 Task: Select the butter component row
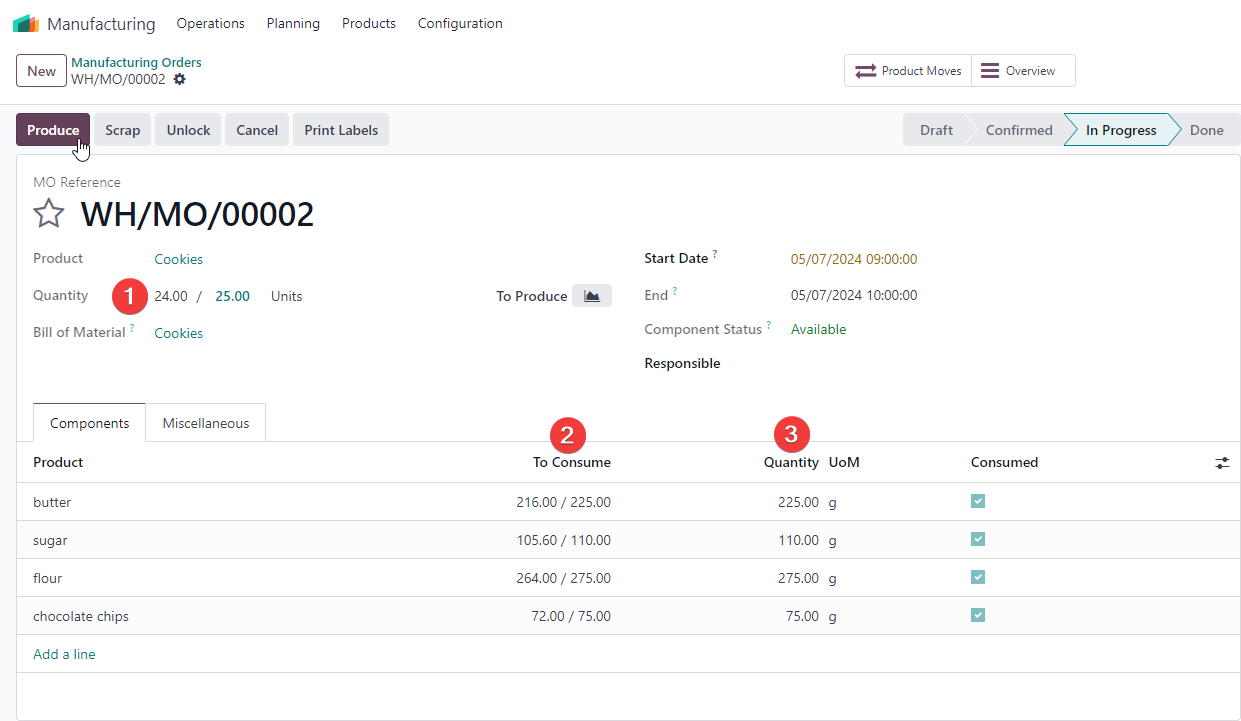pos(628,502)
